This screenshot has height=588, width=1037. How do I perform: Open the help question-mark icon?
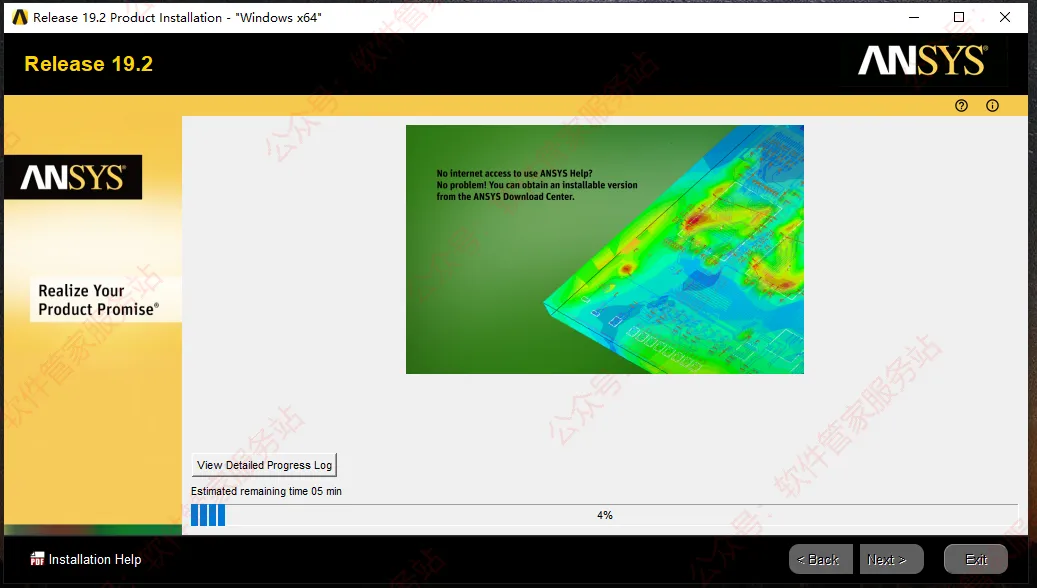click(961, 106)
